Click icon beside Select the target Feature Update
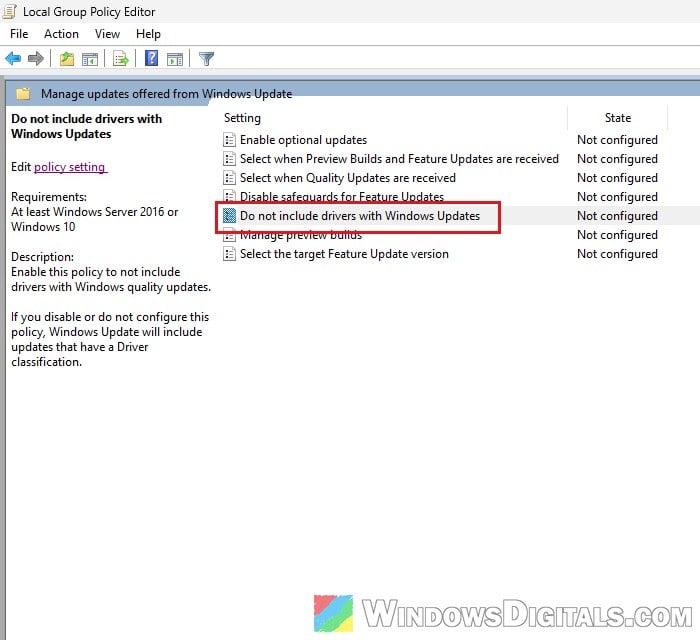This screenshot has width=700, height=640. [229, 254]
